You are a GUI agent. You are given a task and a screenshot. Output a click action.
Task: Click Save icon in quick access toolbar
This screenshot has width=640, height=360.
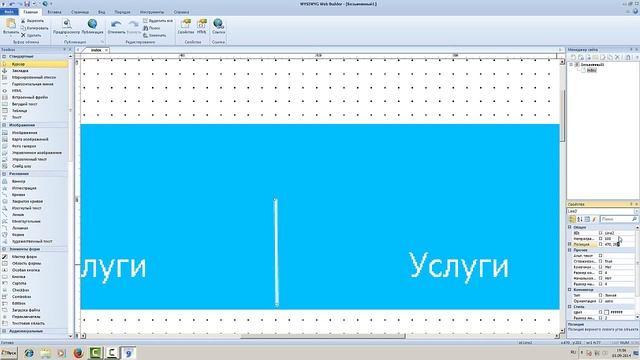coord(27,4)
